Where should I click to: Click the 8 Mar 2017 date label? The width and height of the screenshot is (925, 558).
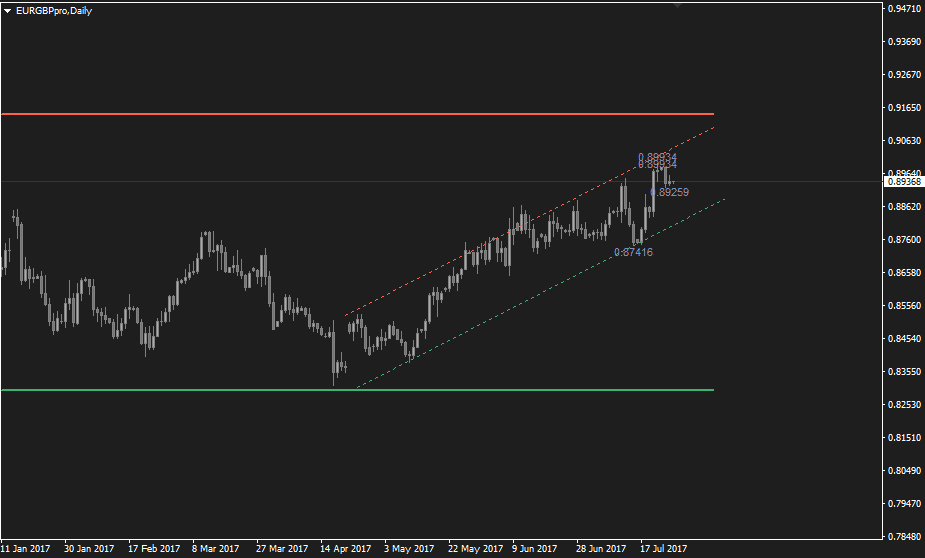215,549
